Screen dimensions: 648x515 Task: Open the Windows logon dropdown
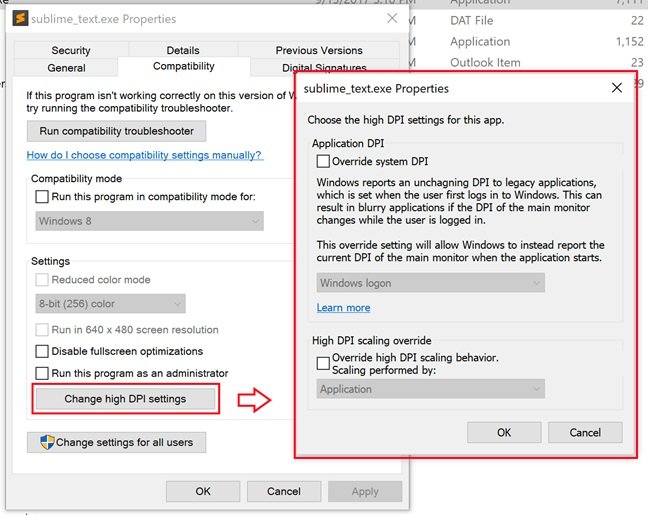430,283
